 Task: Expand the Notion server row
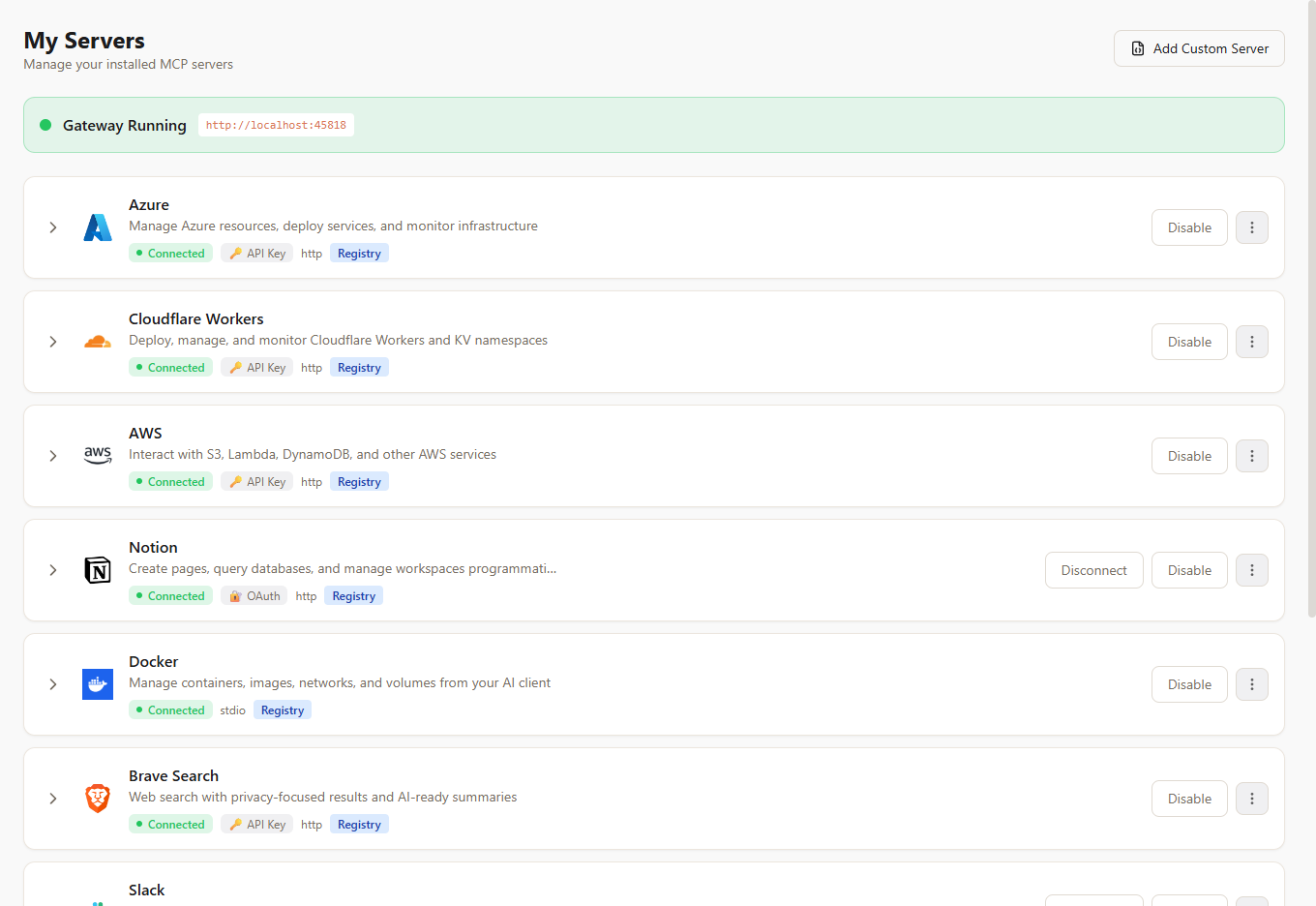pyautogui.click(x=53, y=570)
